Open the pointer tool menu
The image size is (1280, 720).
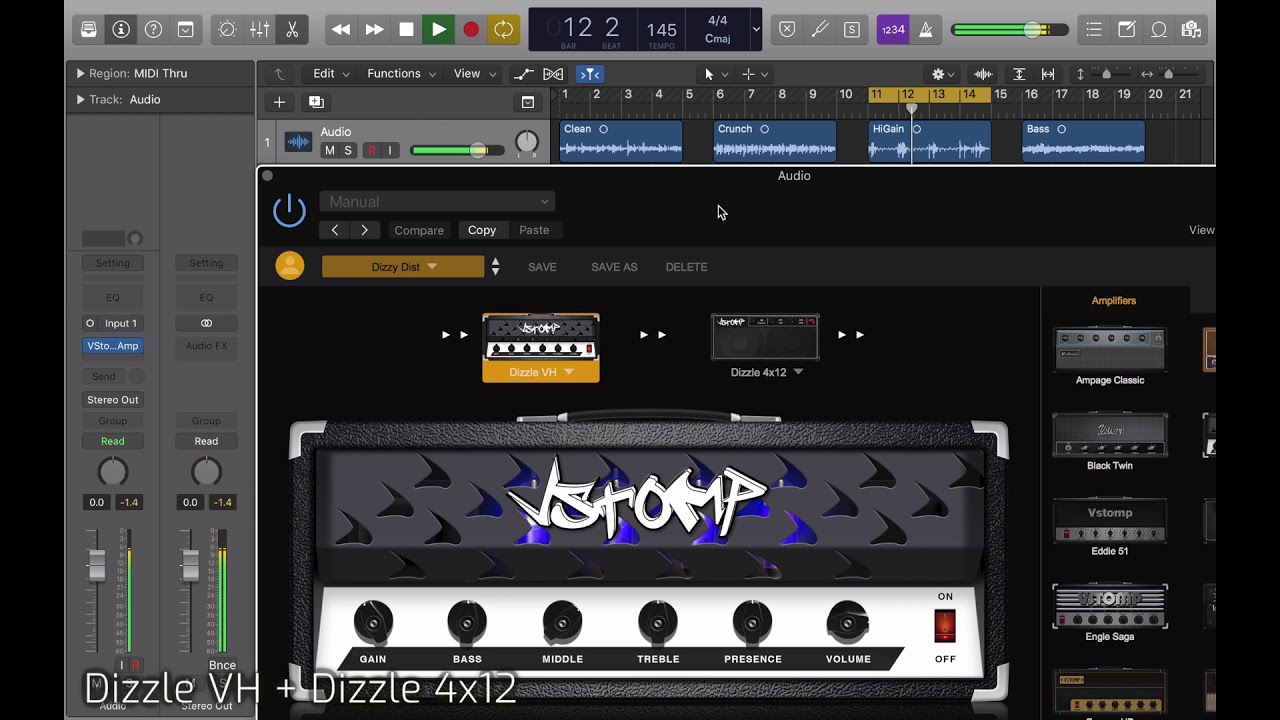point(714,74)
